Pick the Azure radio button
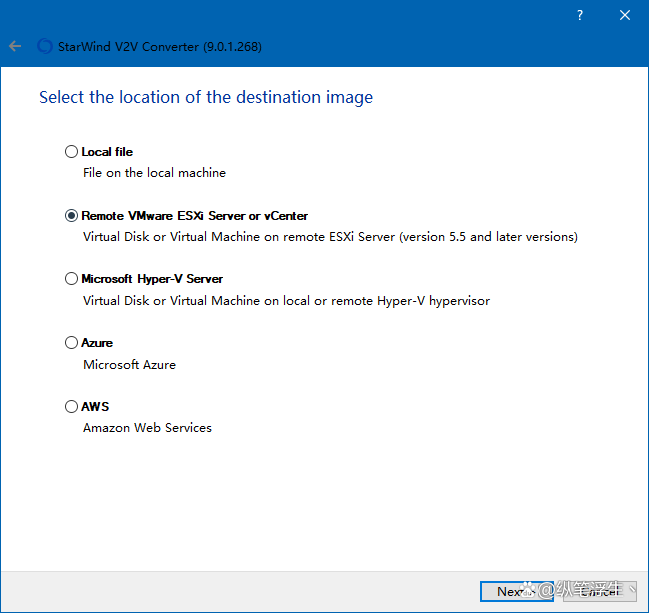 [71, 343]
